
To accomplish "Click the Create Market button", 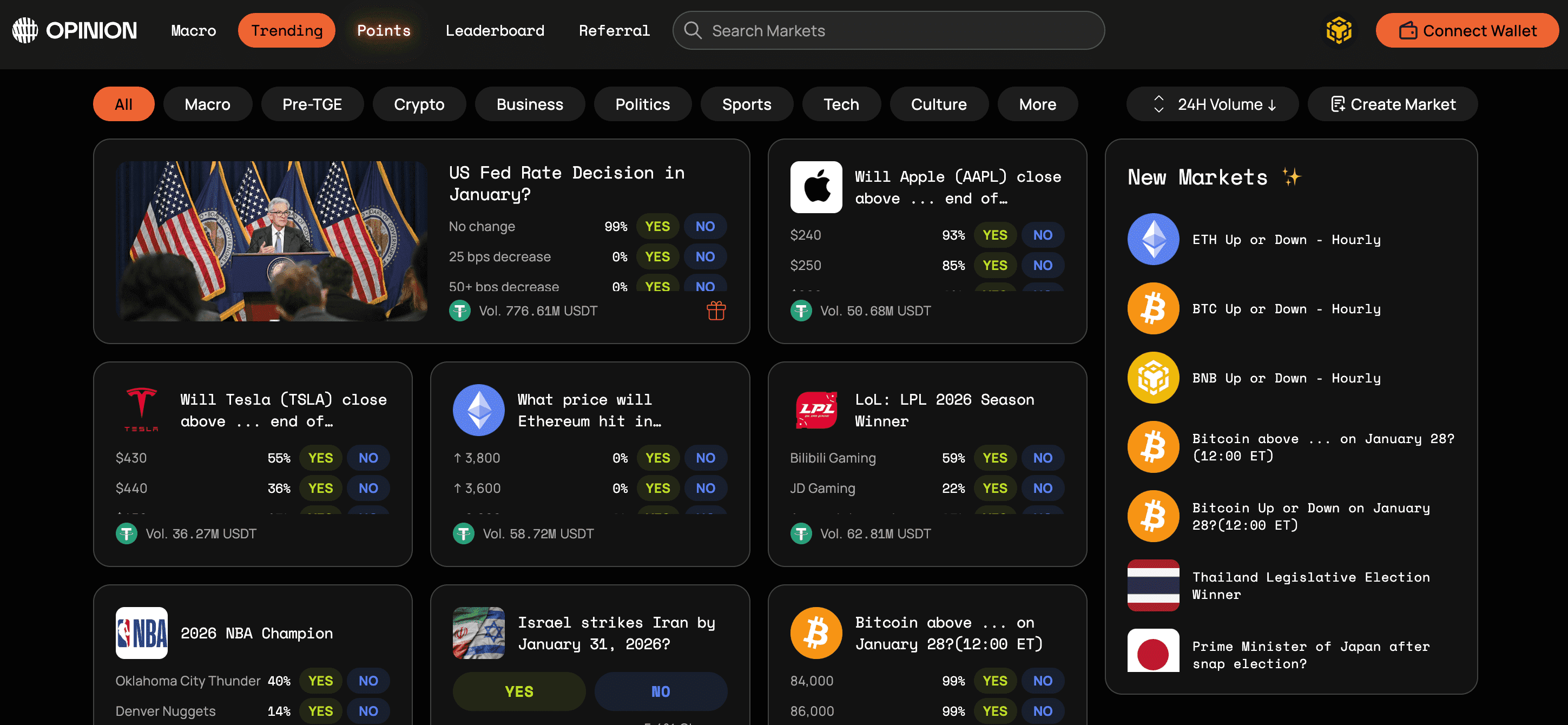I will (x=1392, y=104).
